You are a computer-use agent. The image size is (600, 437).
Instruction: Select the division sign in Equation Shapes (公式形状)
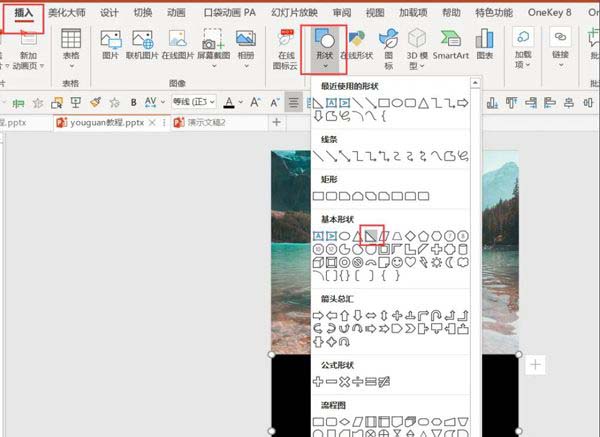point(357,382)
